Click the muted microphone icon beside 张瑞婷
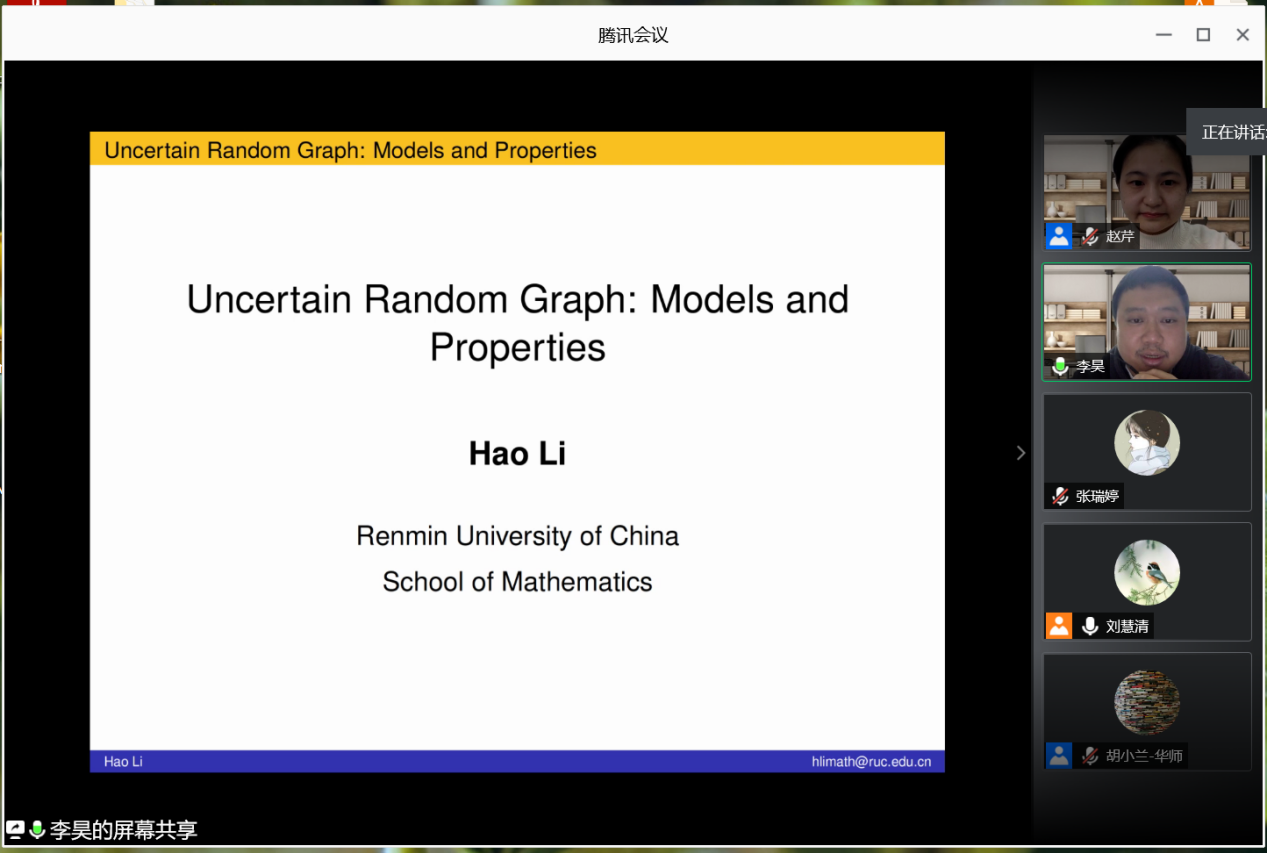Viewport: 1267px width, 853px height. (1060, 496)
